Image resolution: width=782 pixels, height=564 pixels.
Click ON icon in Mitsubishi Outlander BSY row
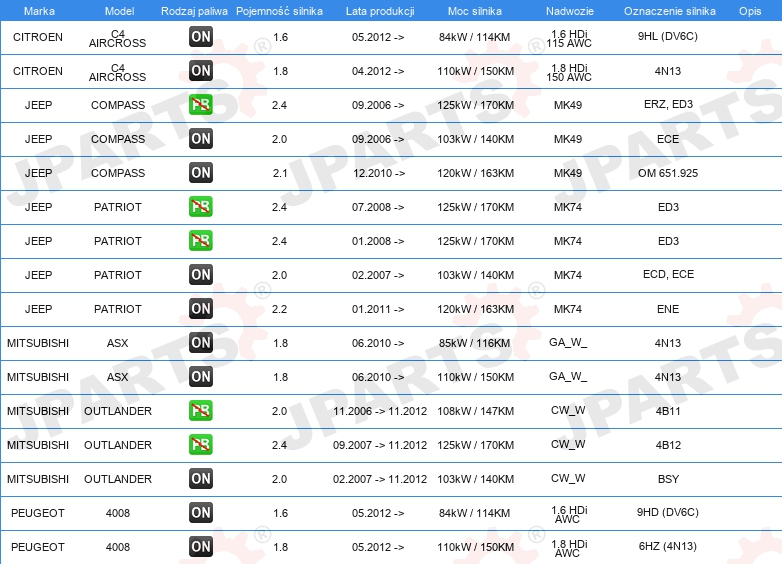pyautogui.click(x=201, y=479)
